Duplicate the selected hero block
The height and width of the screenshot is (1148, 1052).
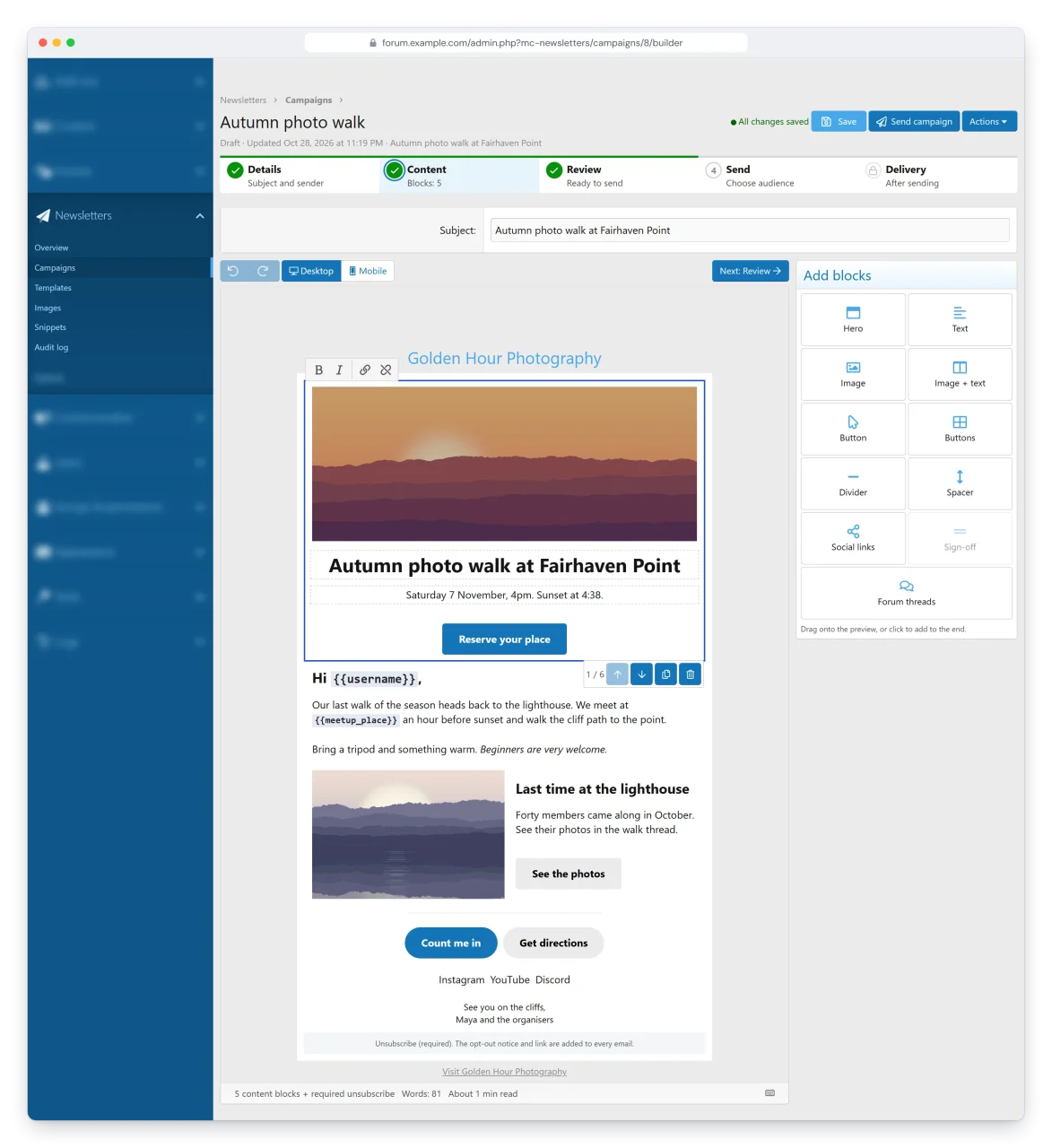point(665,674)
